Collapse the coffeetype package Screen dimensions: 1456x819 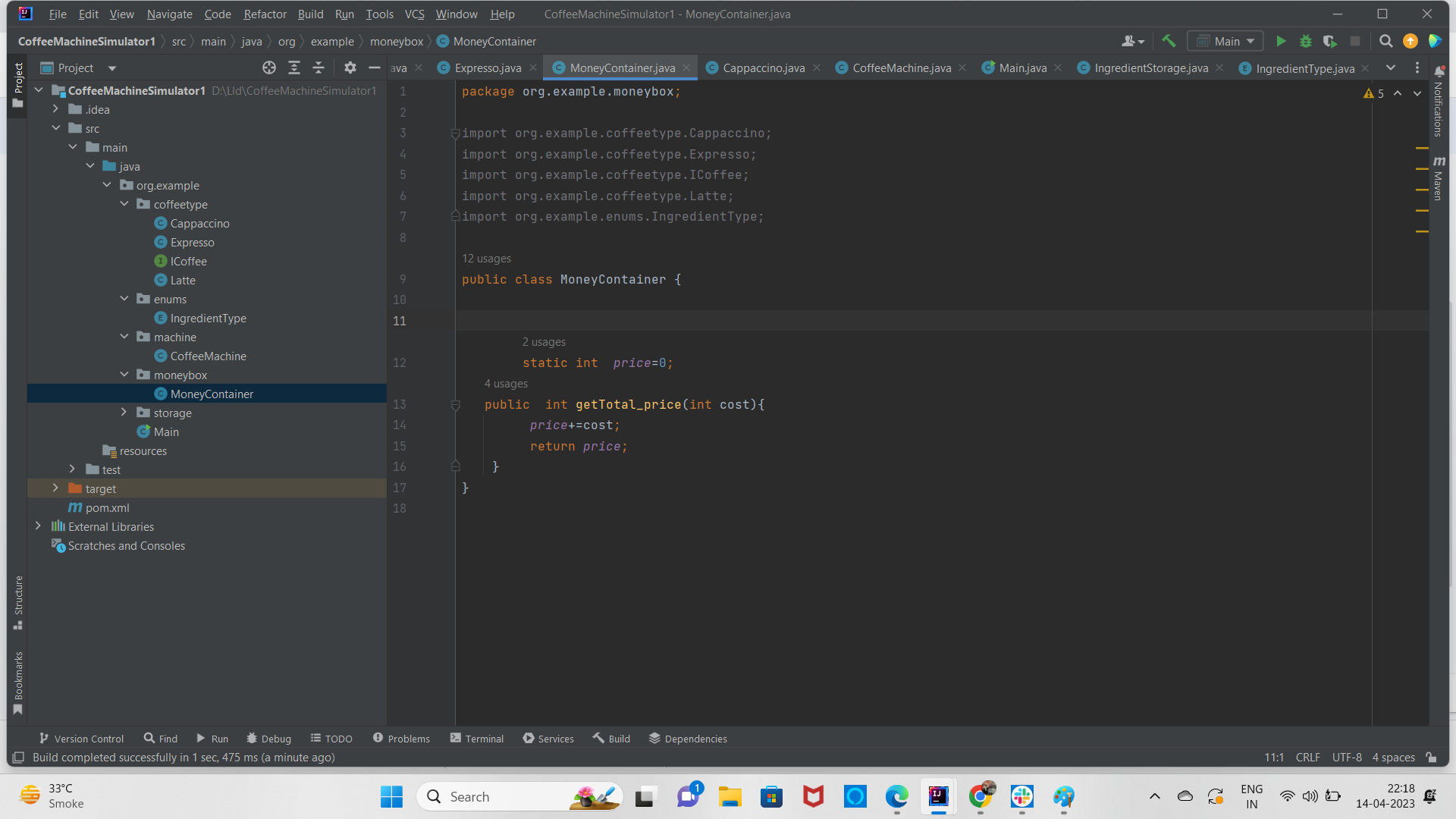point(124,204)
